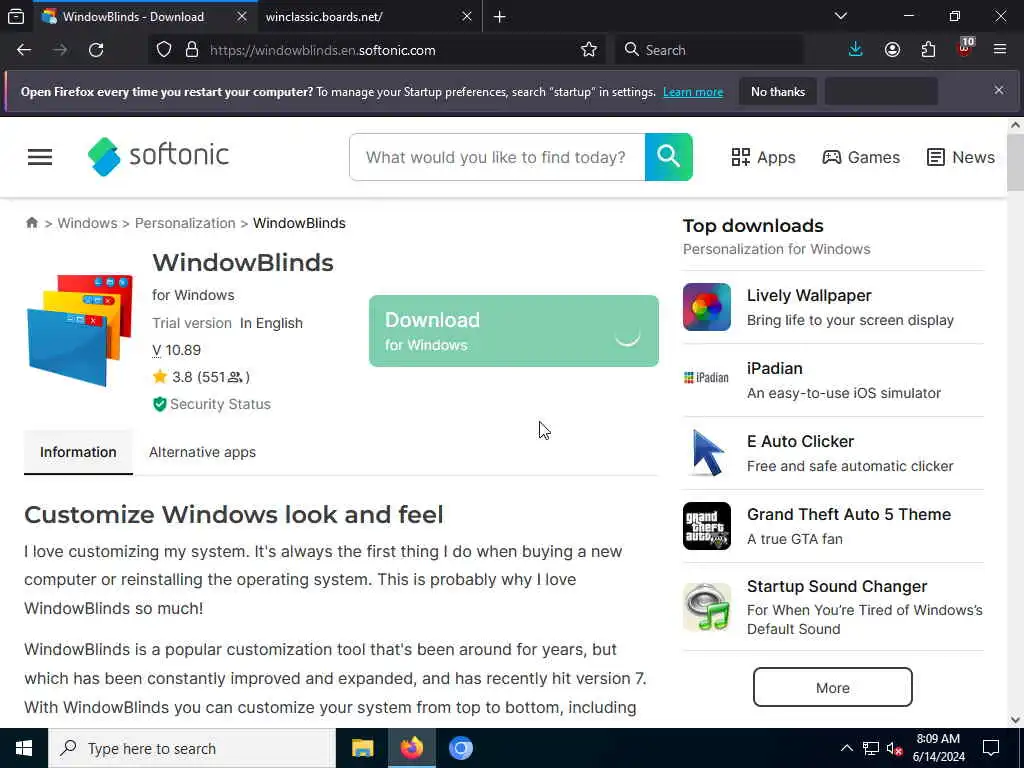Click the Softonic logo
1024x768 pixels.
158,156
